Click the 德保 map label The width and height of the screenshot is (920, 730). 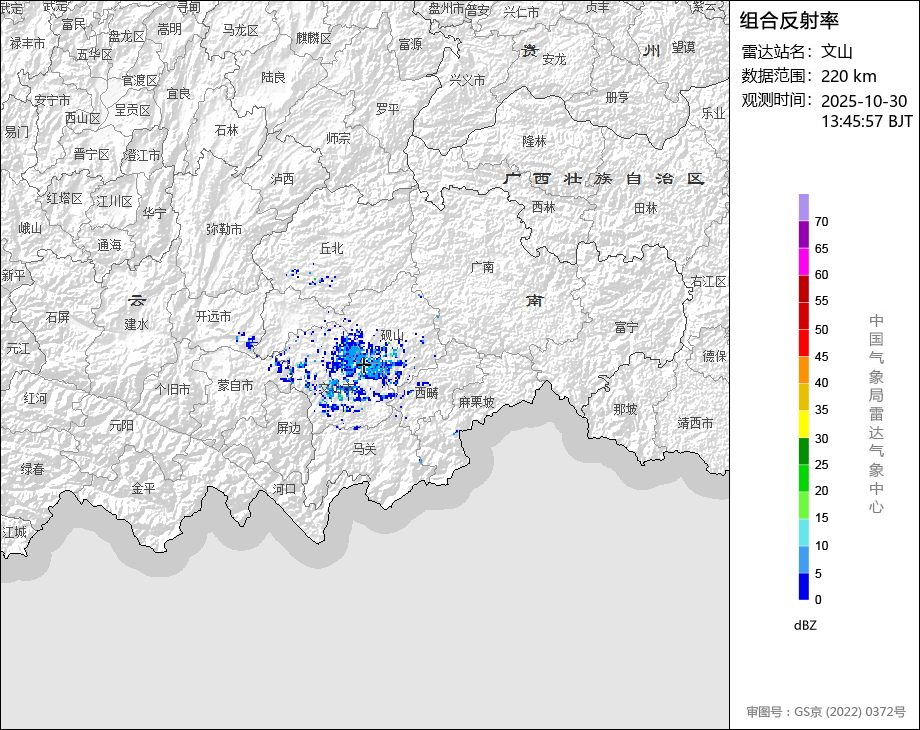pyautogui.click(x=715, y=356)
